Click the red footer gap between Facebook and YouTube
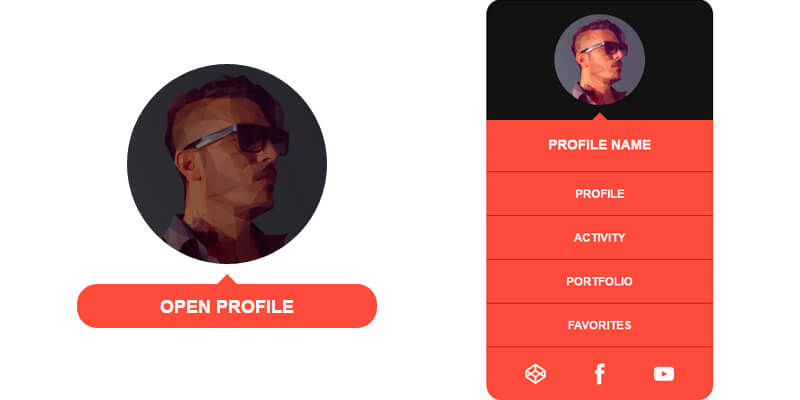This screenshot has height=400, width=800. [630, 374]
